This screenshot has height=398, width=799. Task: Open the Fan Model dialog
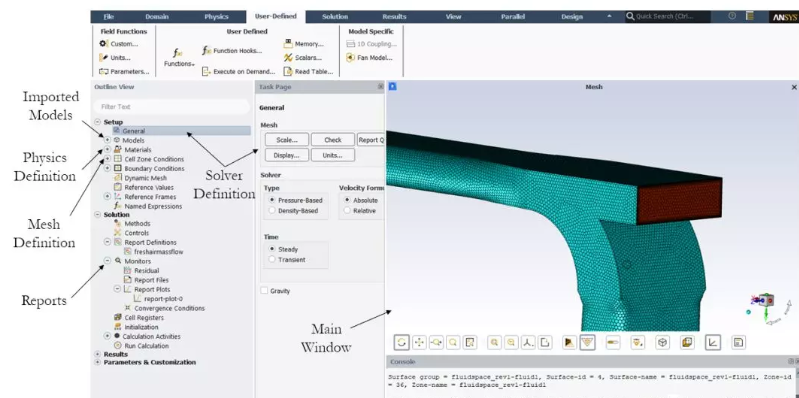point(369,58)
